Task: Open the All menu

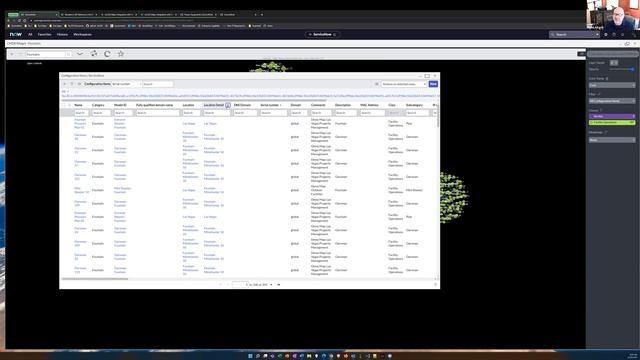Action: coord(30,35)
